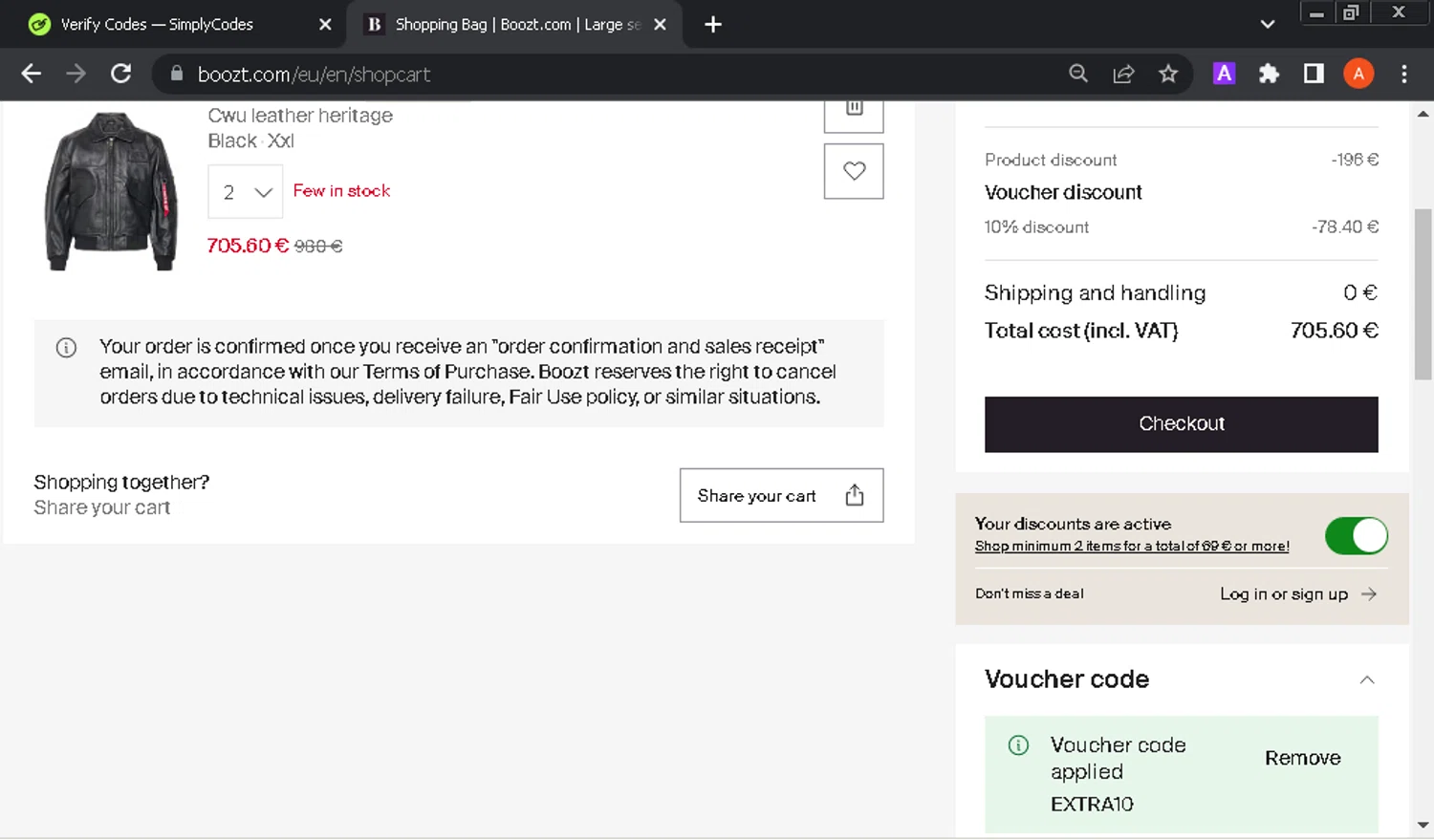Image resolution: width=1434 pixels, height=840 pixels.
Task: Click the Few in stock label
Action: tap(341, 191)
